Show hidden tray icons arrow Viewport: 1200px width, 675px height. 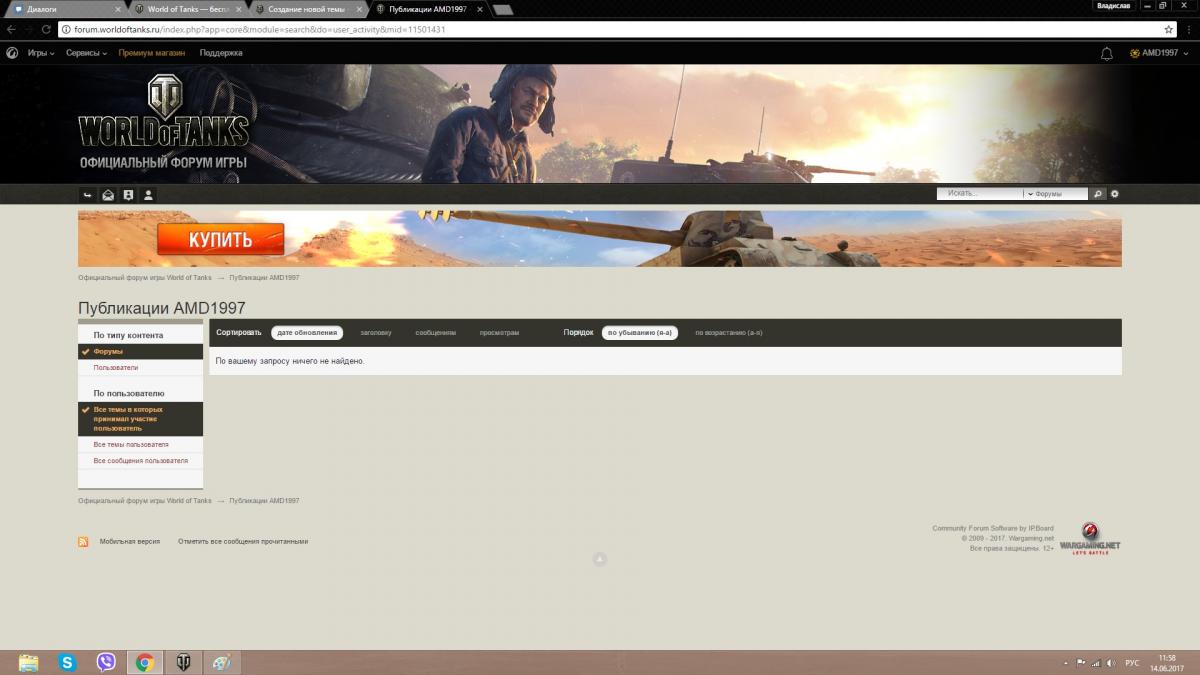click(1066, 663)
